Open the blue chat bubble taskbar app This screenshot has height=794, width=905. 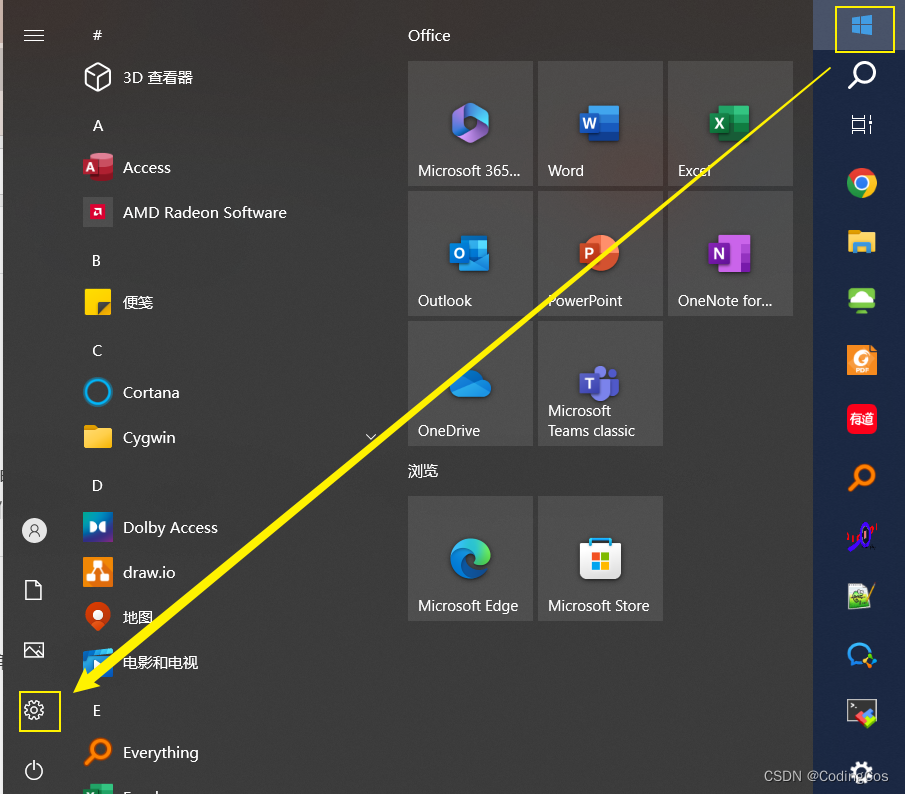862,655
